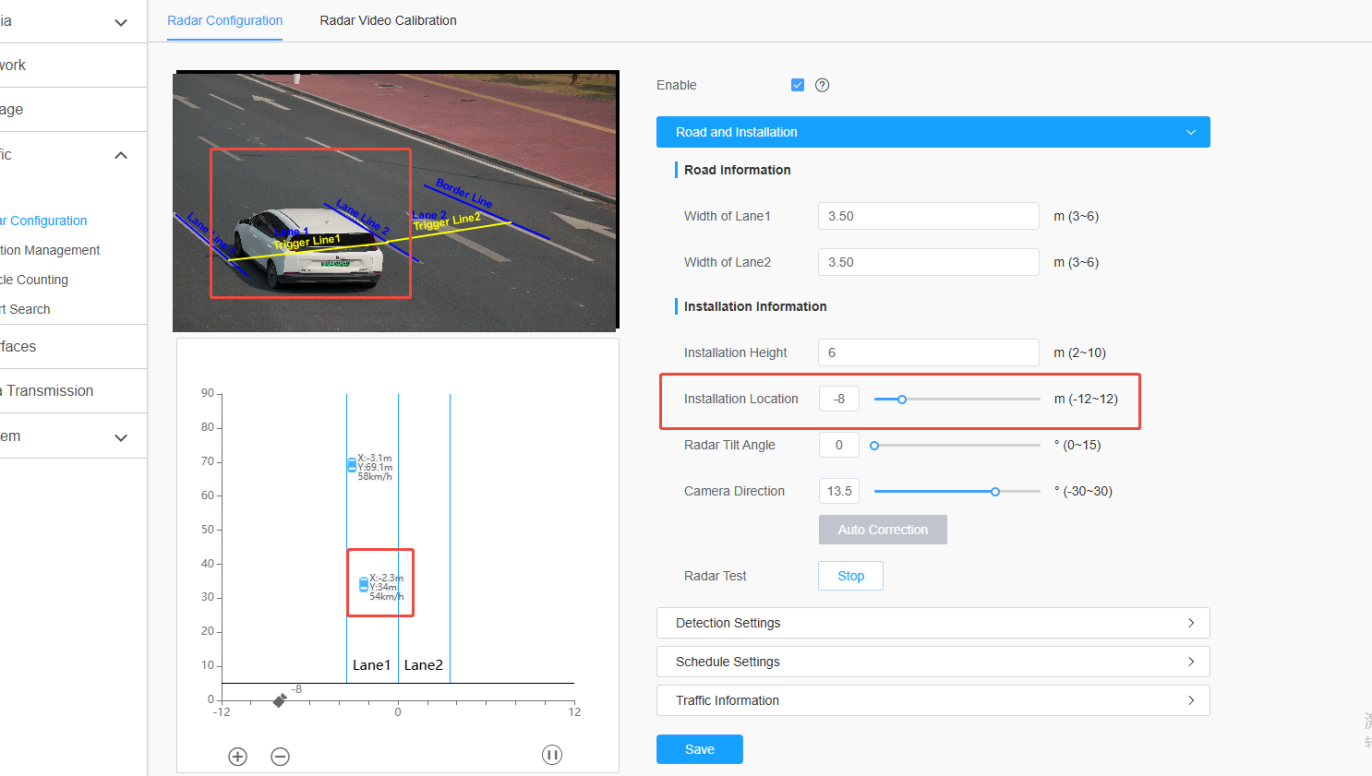Zoom in the radar plot with plus icon
Image resolution: width=1372 pixels, height=776 pixels.
click(237, 756)
